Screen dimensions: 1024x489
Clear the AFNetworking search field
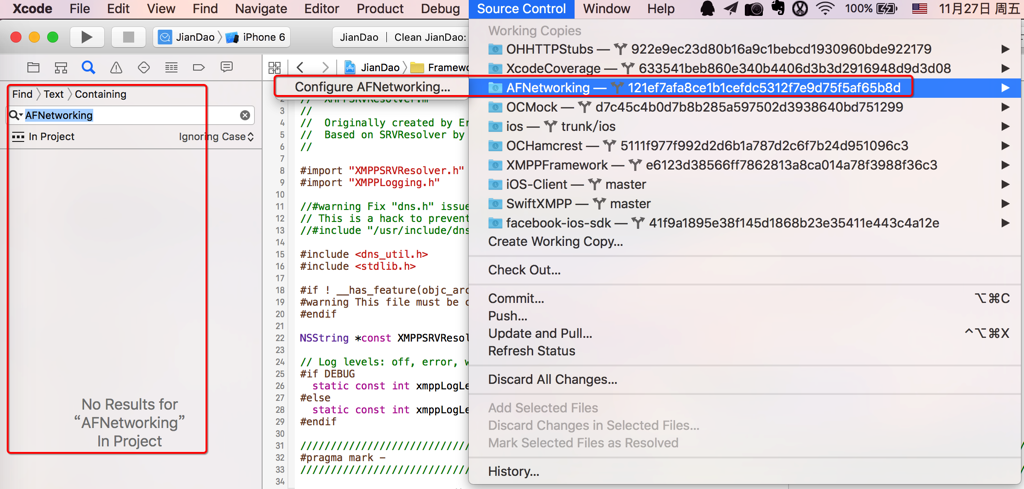(x=245, y=115)
